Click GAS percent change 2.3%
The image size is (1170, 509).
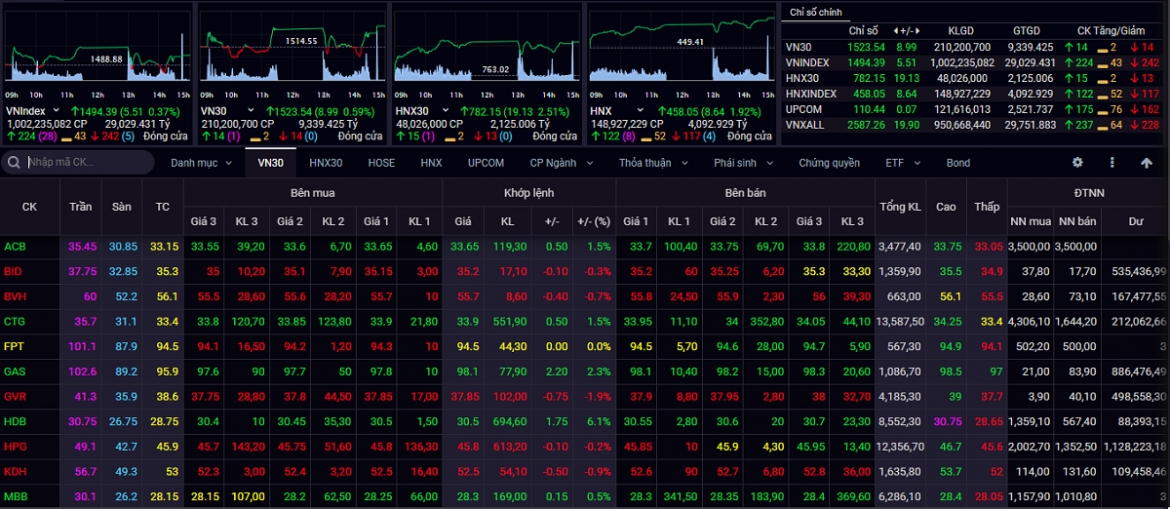pos(599,372)
